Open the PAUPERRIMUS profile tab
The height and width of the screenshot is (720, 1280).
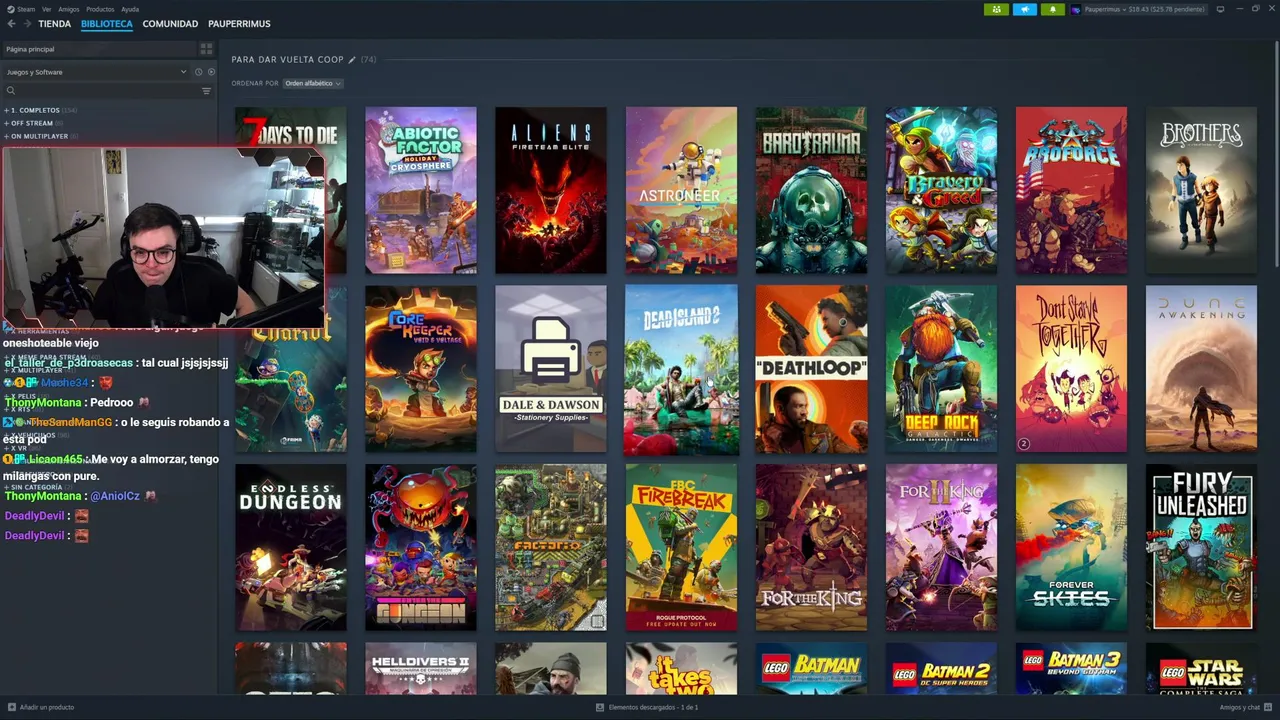239,23
